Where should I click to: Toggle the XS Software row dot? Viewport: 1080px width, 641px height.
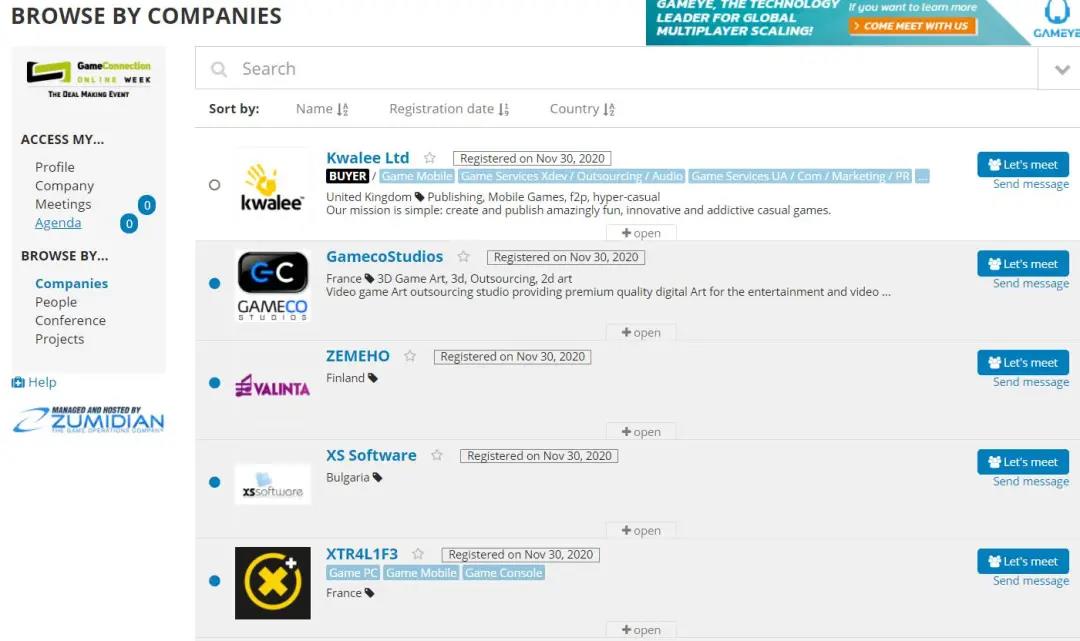point(215,482)
